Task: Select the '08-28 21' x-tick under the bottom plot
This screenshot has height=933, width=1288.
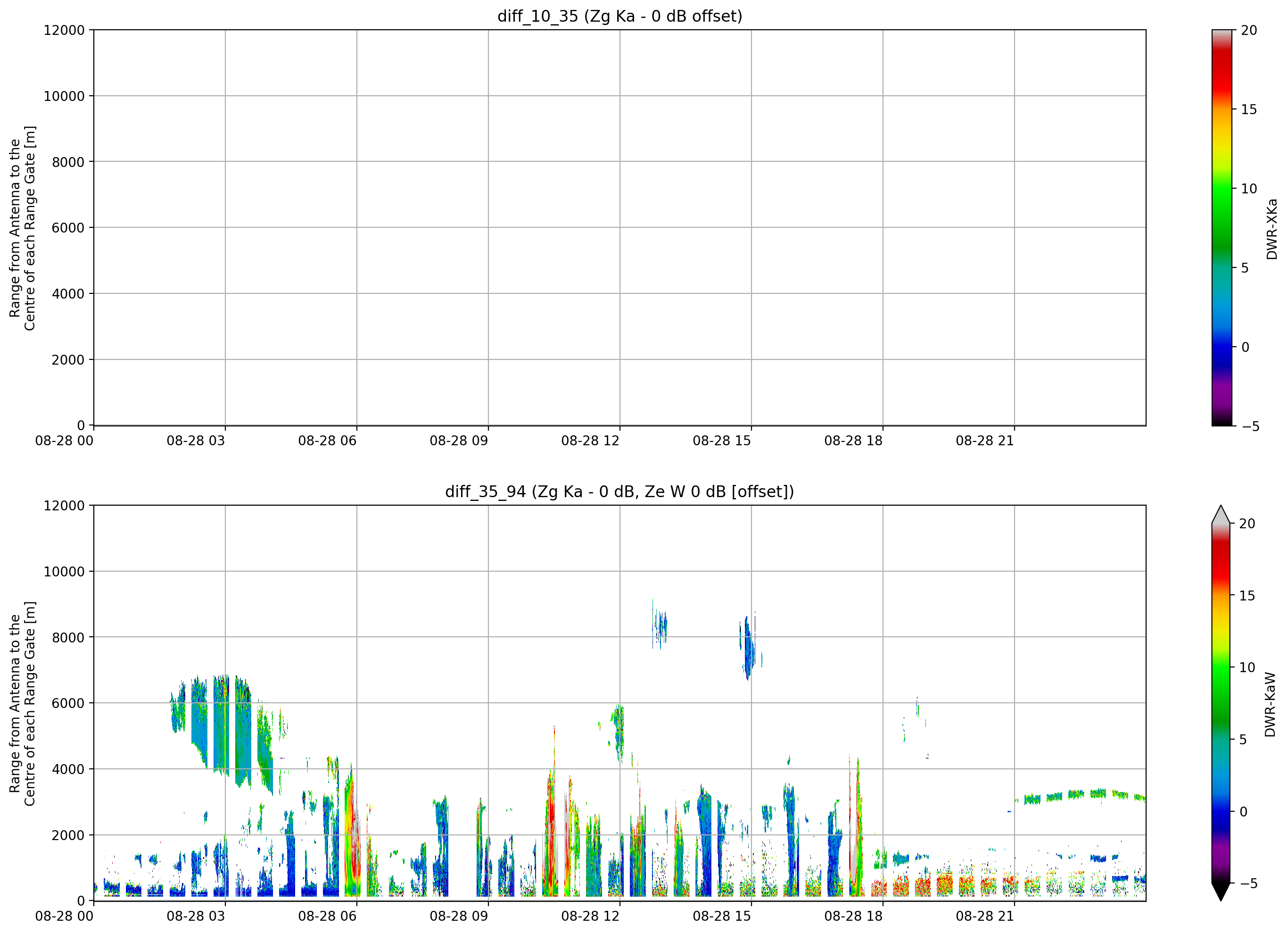Action: coord(985,916)
